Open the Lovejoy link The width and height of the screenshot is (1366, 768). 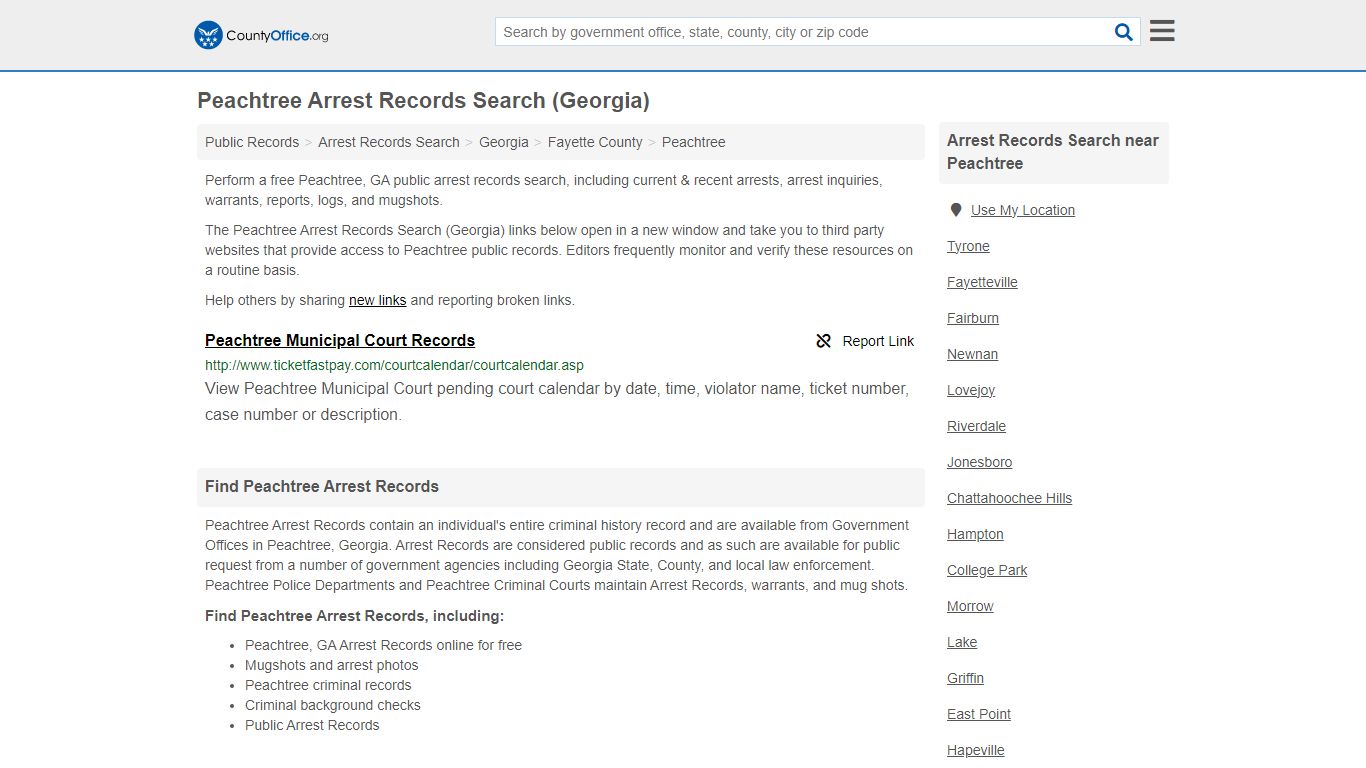(x=971, y=390)
